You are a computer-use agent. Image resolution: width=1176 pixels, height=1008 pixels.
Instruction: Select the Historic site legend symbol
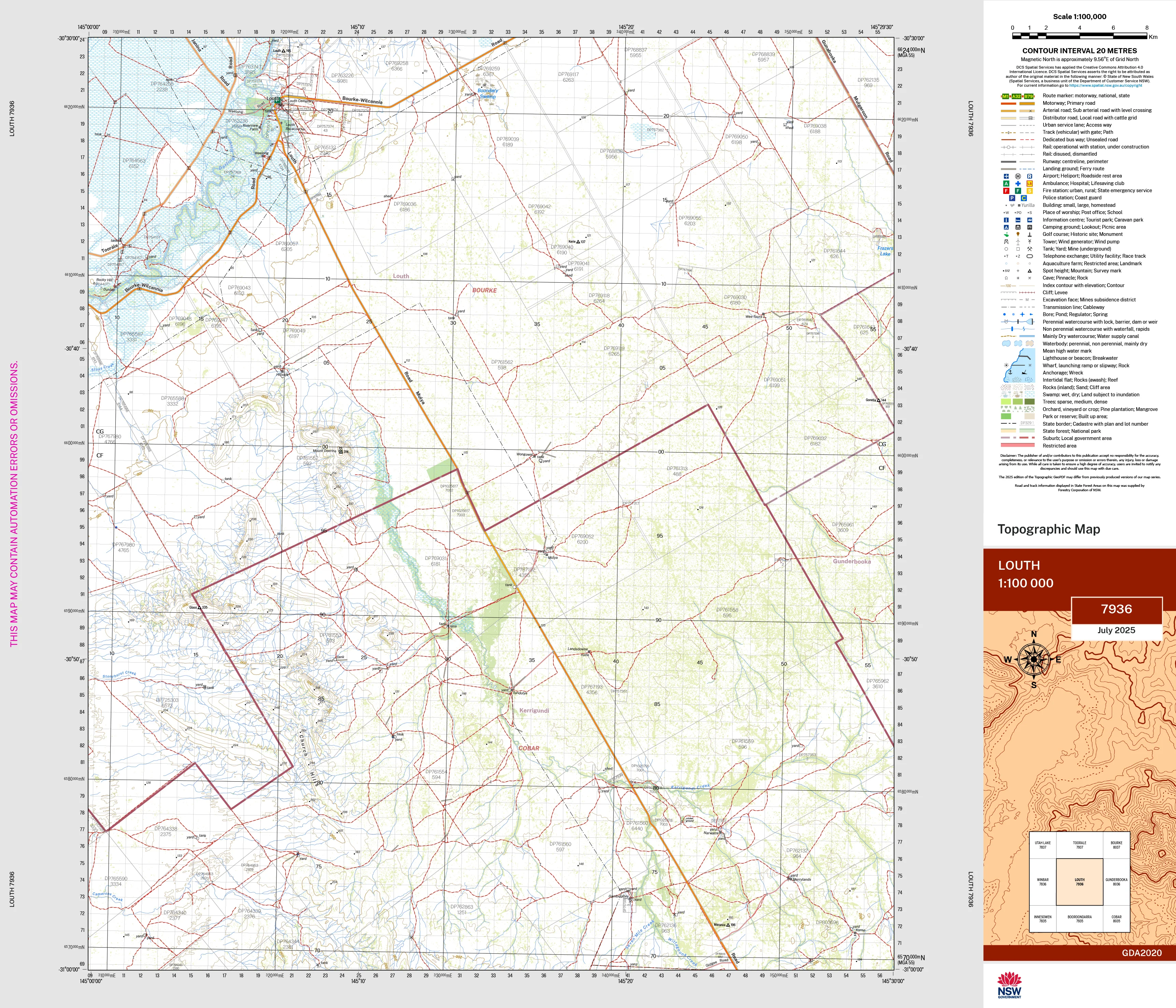[1018, 234]
